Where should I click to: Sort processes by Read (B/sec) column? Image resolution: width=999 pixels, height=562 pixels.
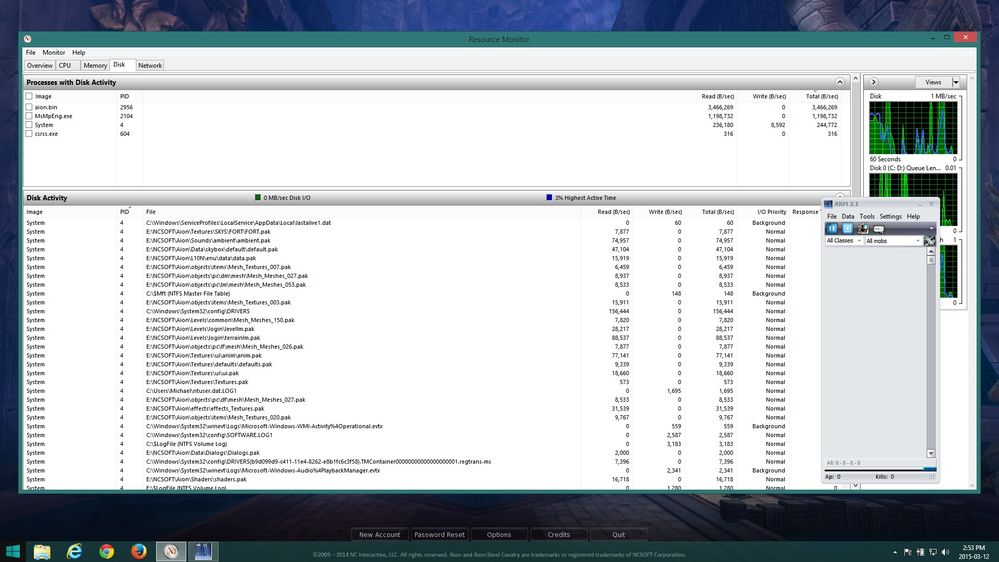[717, 96]
